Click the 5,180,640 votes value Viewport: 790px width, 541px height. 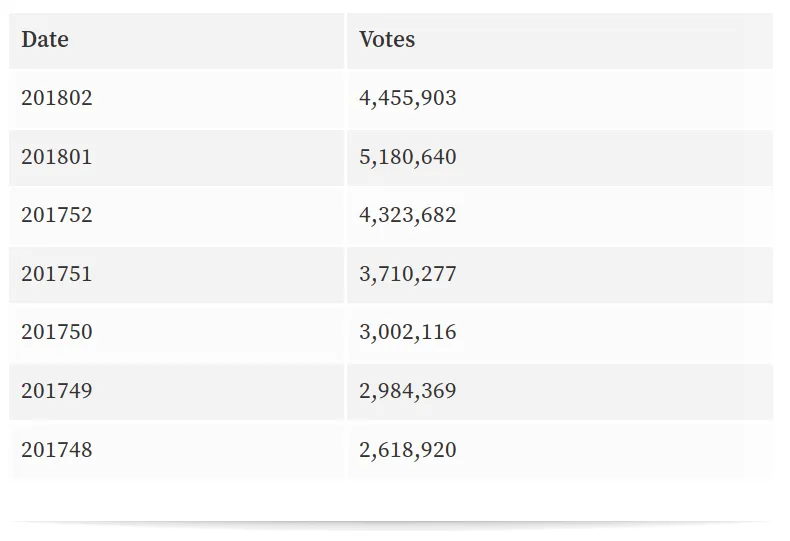click(408, 157)
